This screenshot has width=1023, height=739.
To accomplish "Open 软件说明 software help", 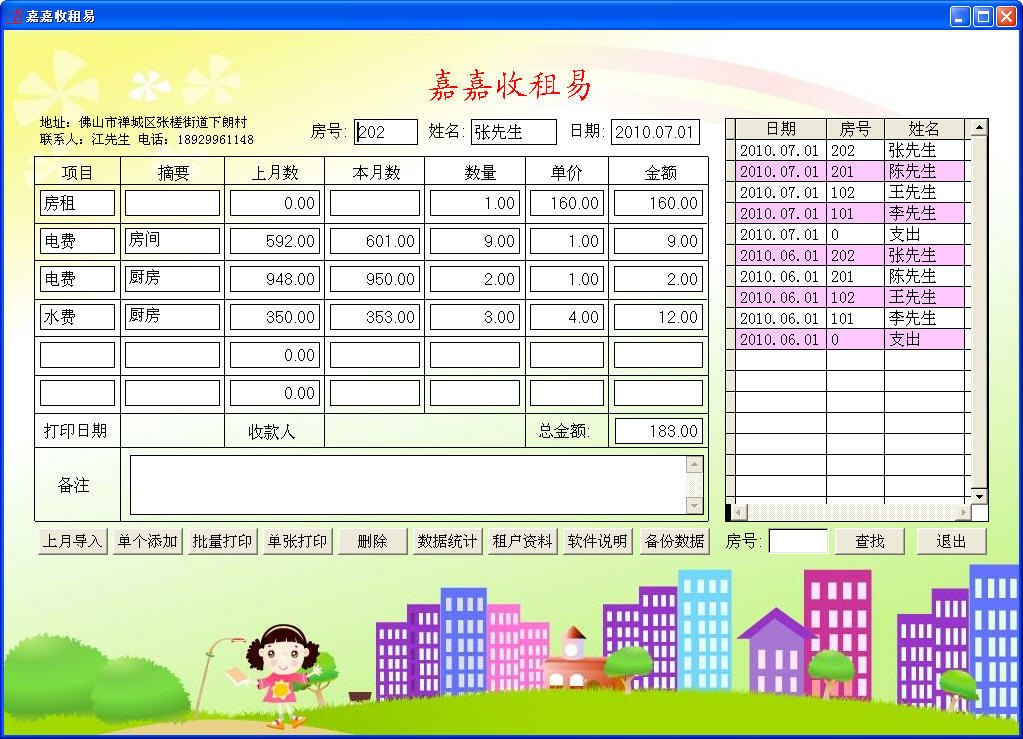I will click(598, 541).
